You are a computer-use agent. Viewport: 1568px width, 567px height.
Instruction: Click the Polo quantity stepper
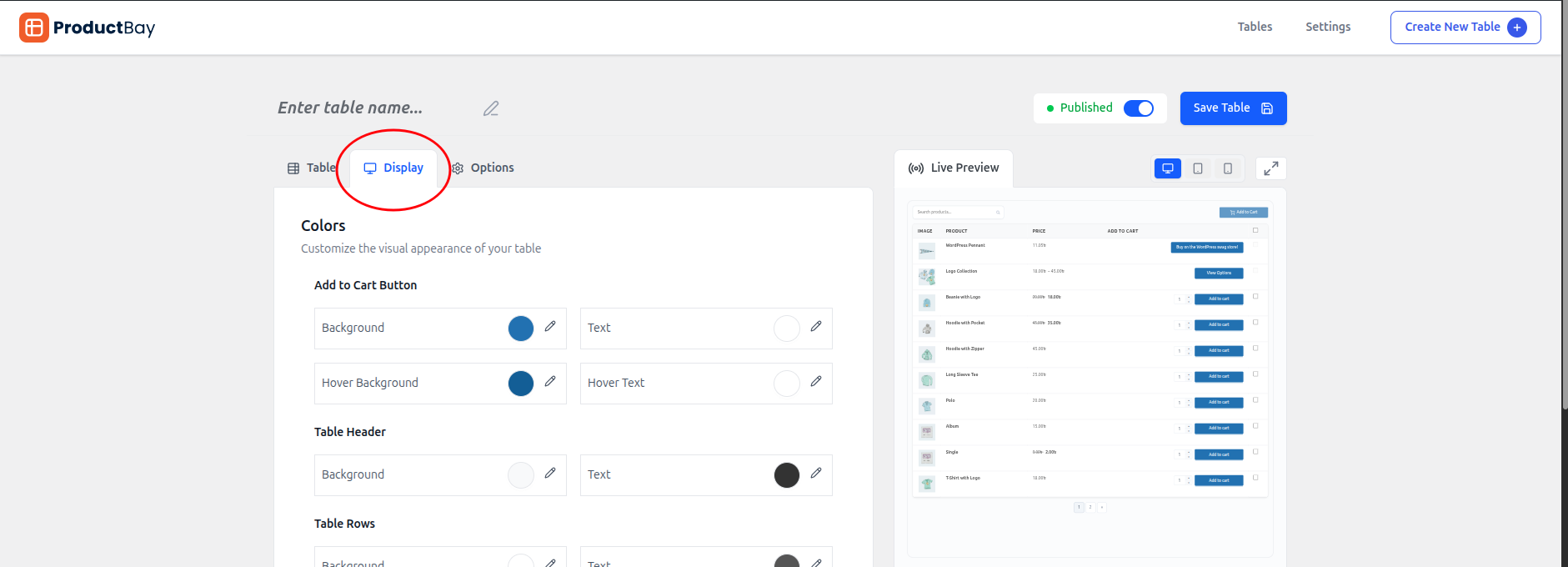click(1183, 403)
